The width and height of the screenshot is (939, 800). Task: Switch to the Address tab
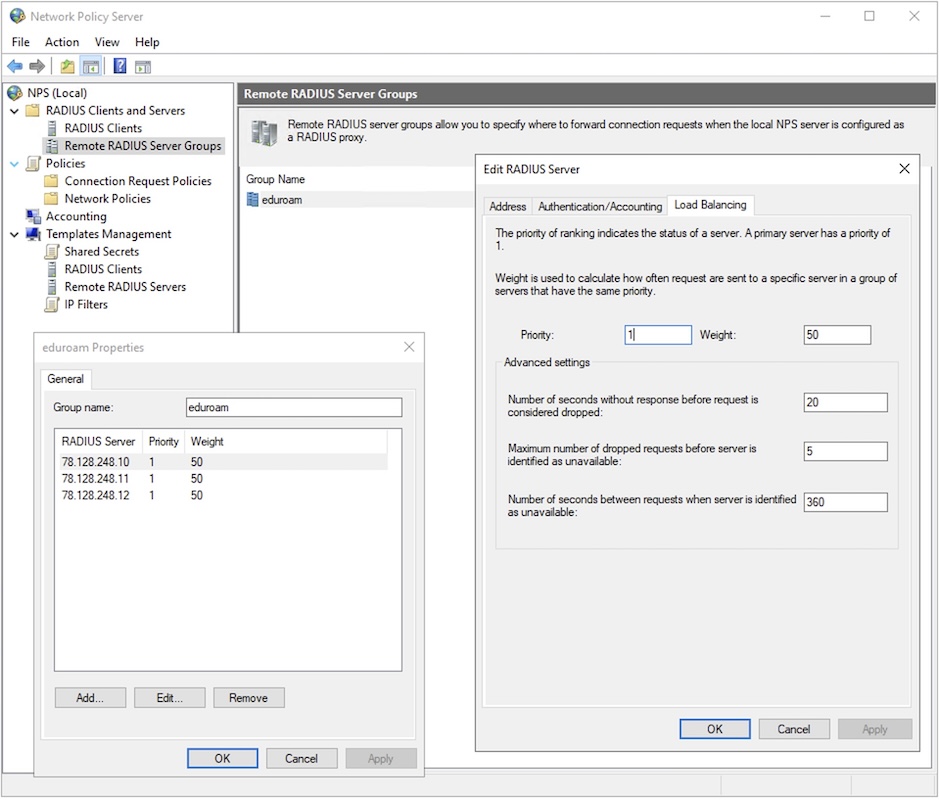click(x=507, y=207)
